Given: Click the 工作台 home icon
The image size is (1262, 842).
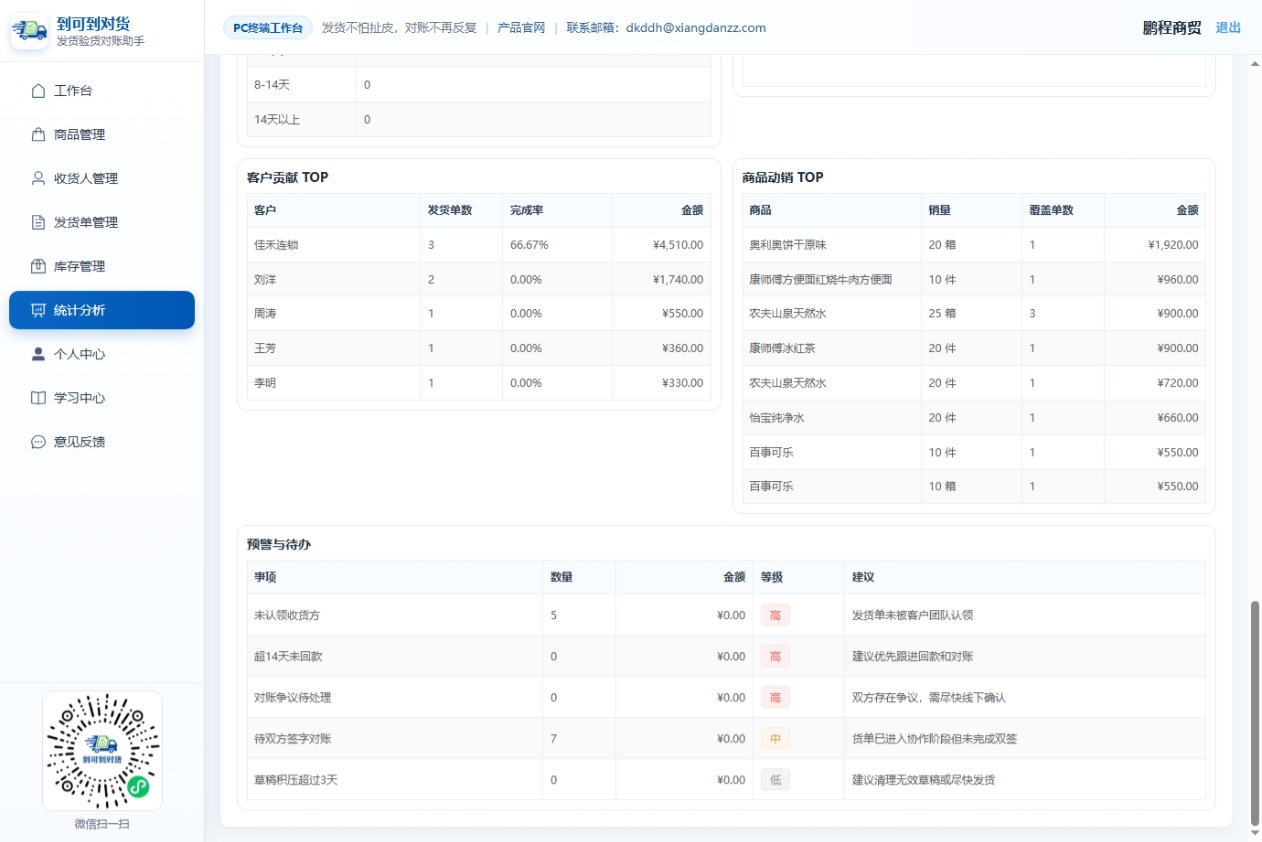Looking at the screenshot, I should click(38, 91).
